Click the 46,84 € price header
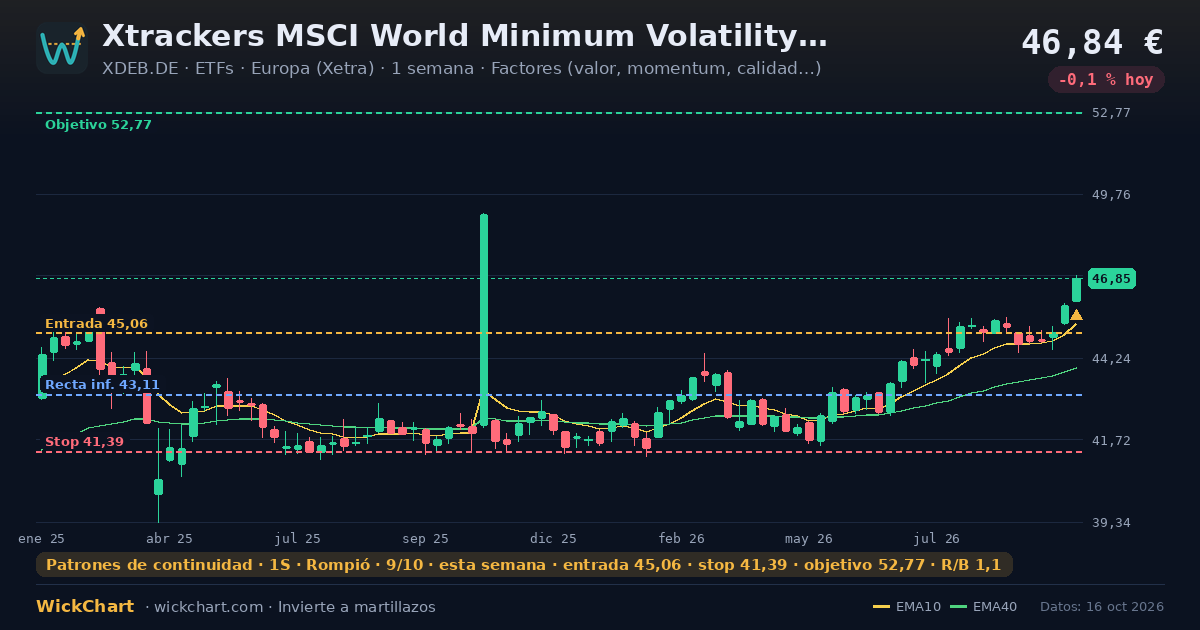This screenshot has width=1200, height=630. pos(1092,42)
